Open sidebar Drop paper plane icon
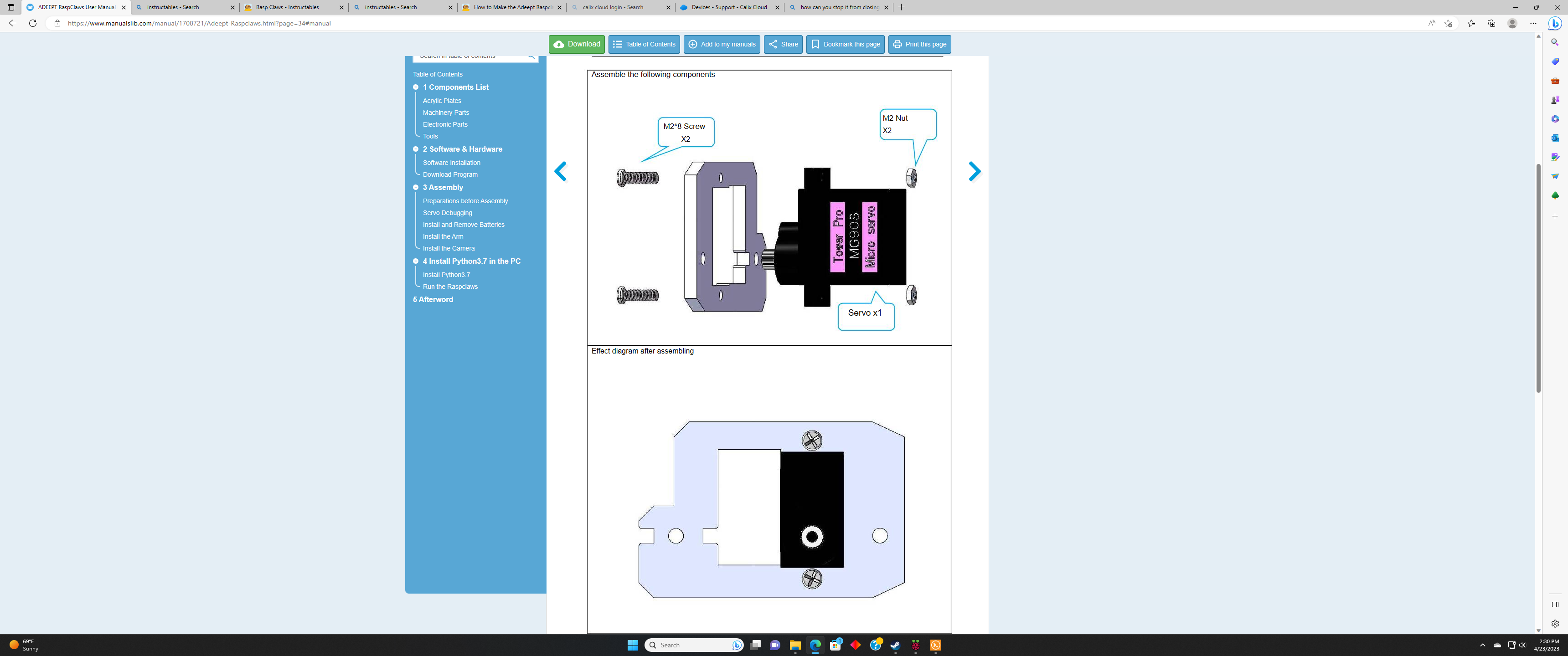Image resolution: width=1568 pixels, height=656 pixels. click(1555, 176)
